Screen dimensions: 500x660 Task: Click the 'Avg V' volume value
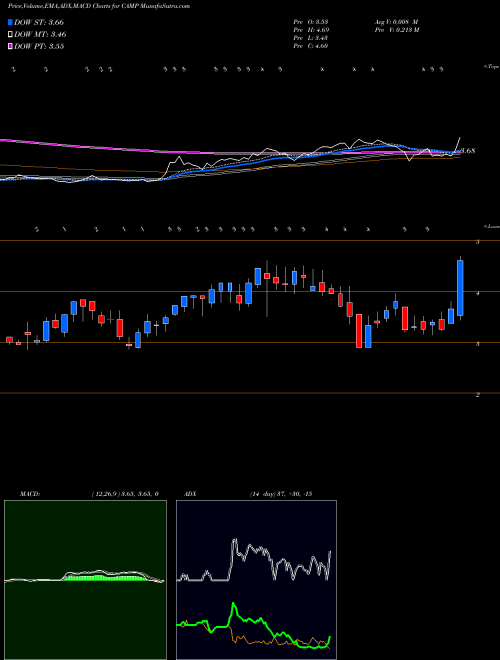[396, 22]
